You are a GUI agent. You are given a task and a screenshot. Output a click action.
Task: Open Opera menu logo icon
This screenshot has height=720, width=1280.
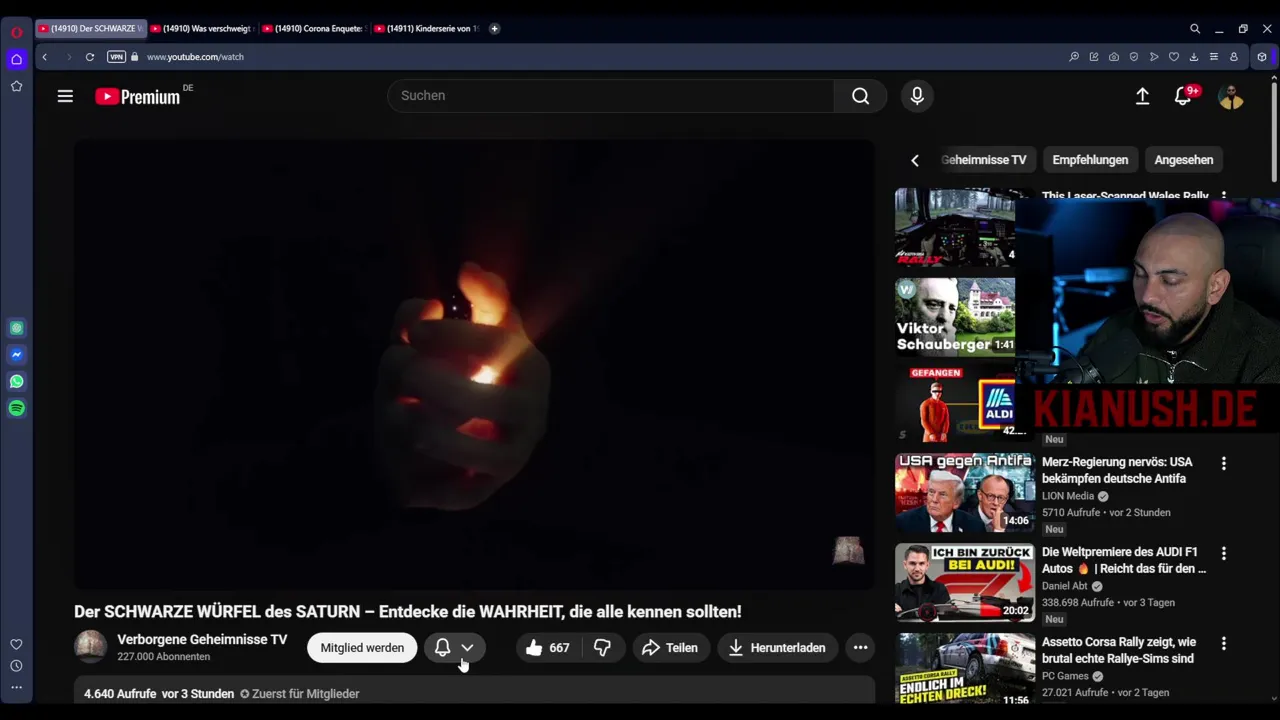coord(16,32)
